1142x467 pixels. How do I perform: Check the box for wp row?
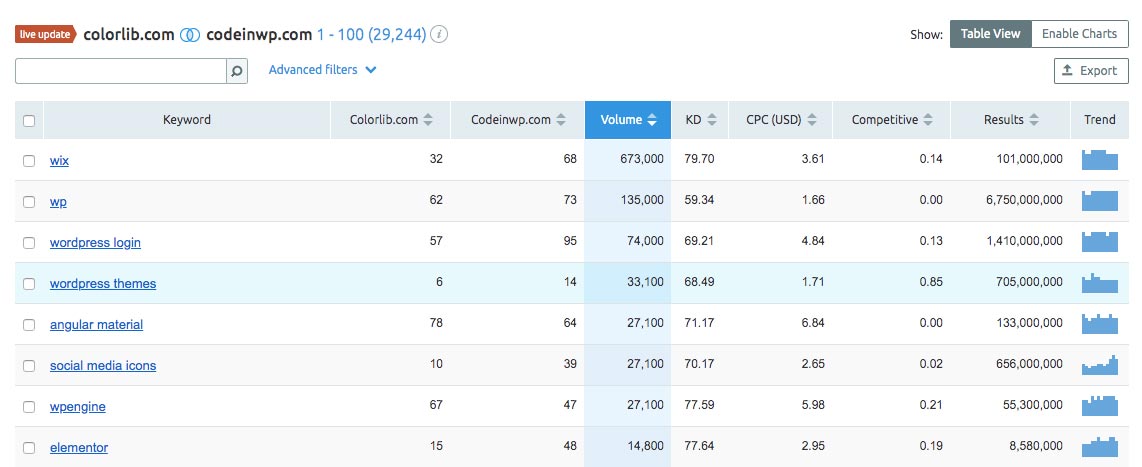click(x=29, y=202)
